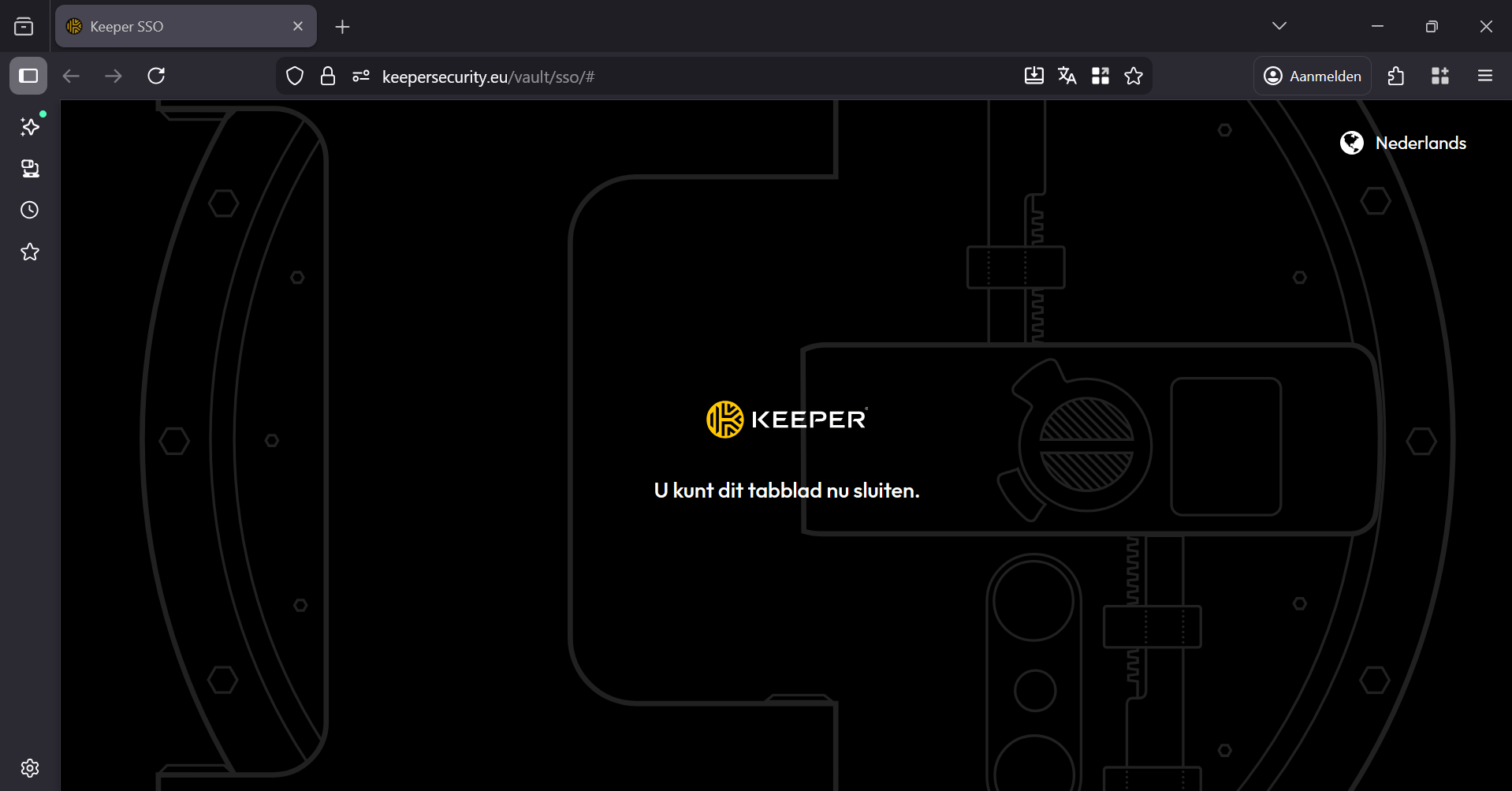Open the hamburger application menu
1512x791 pixels.
click(x=1485, y=76)
